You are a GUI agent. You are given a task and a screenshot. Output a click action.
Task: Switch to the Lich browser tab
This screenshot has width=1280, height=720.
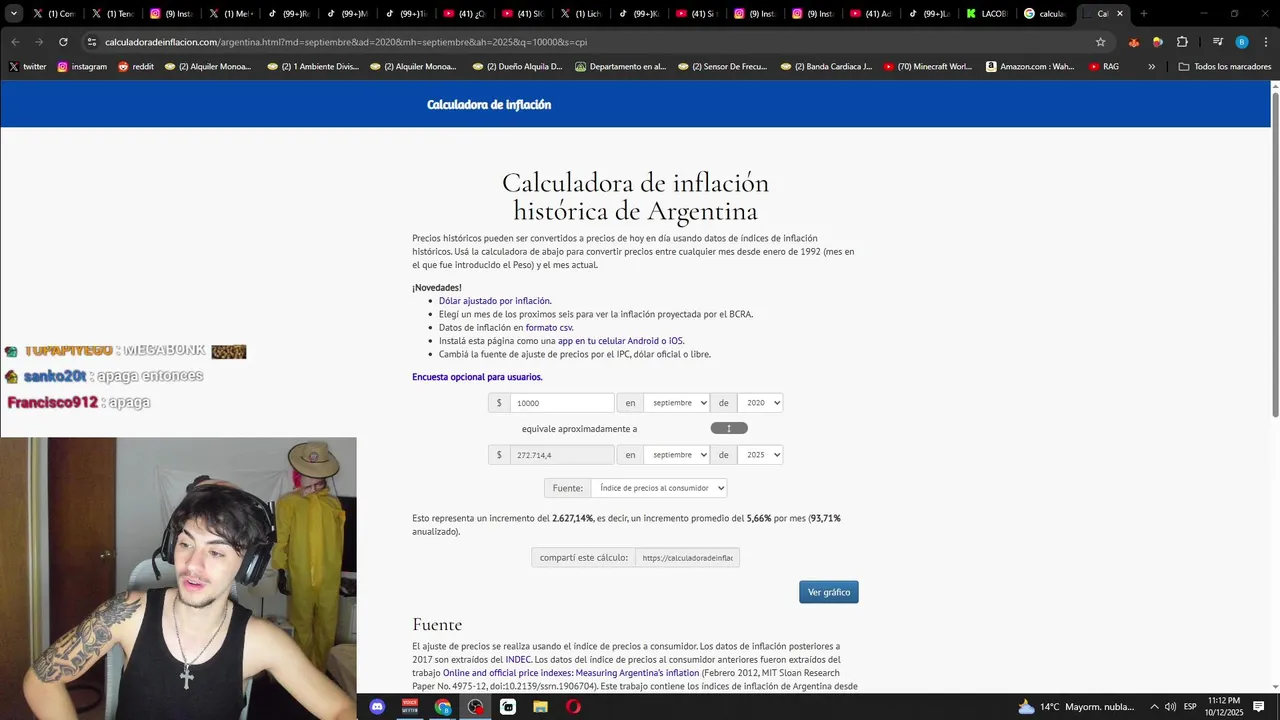(581, 14)
